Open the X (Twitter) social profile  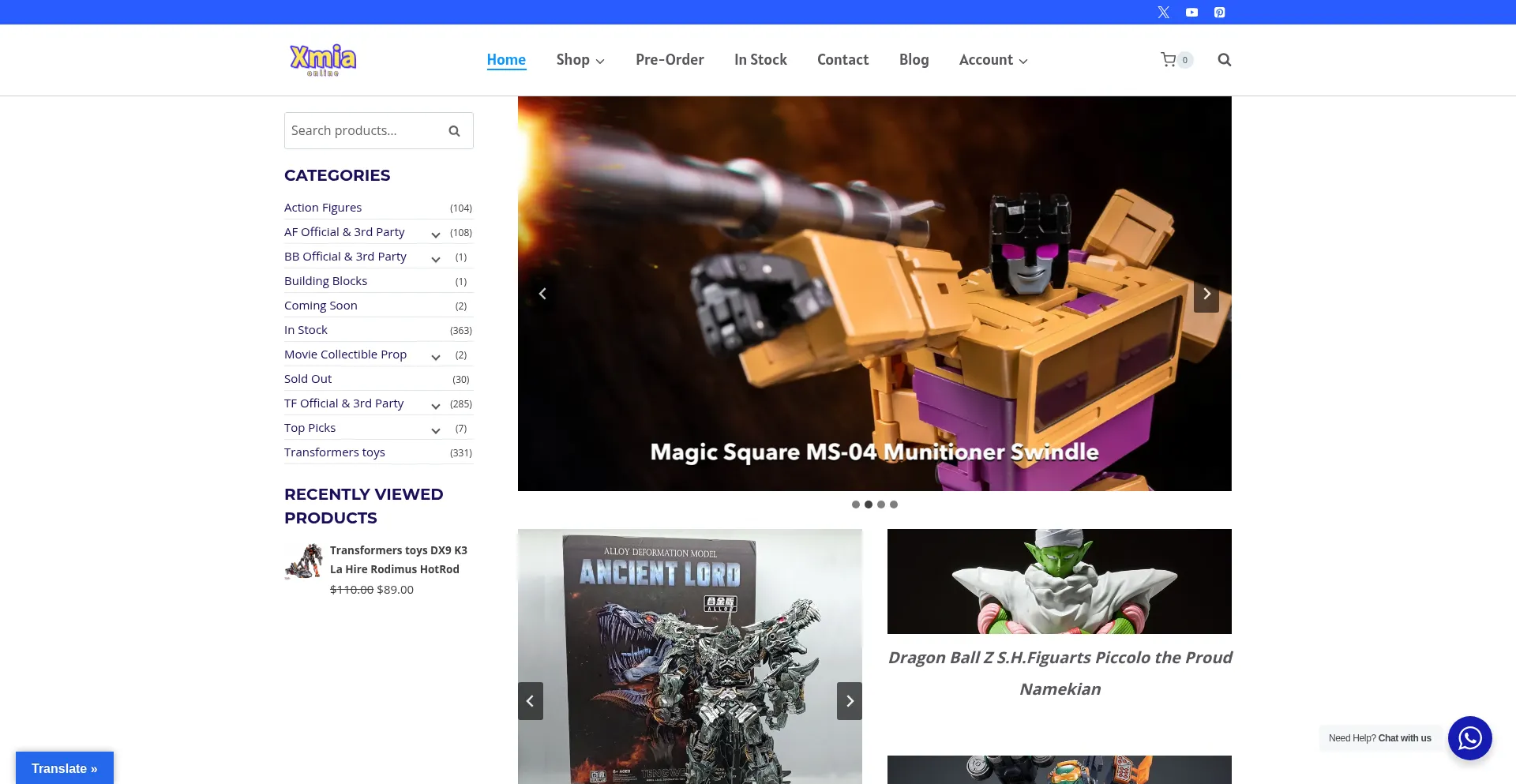click(x=1163, y=12)
